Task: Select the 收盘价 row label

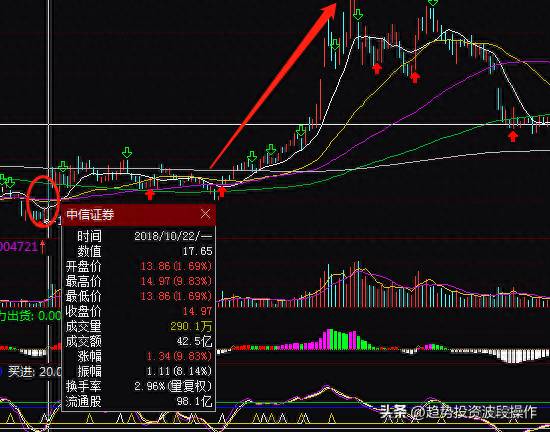Action: [83, 311]
